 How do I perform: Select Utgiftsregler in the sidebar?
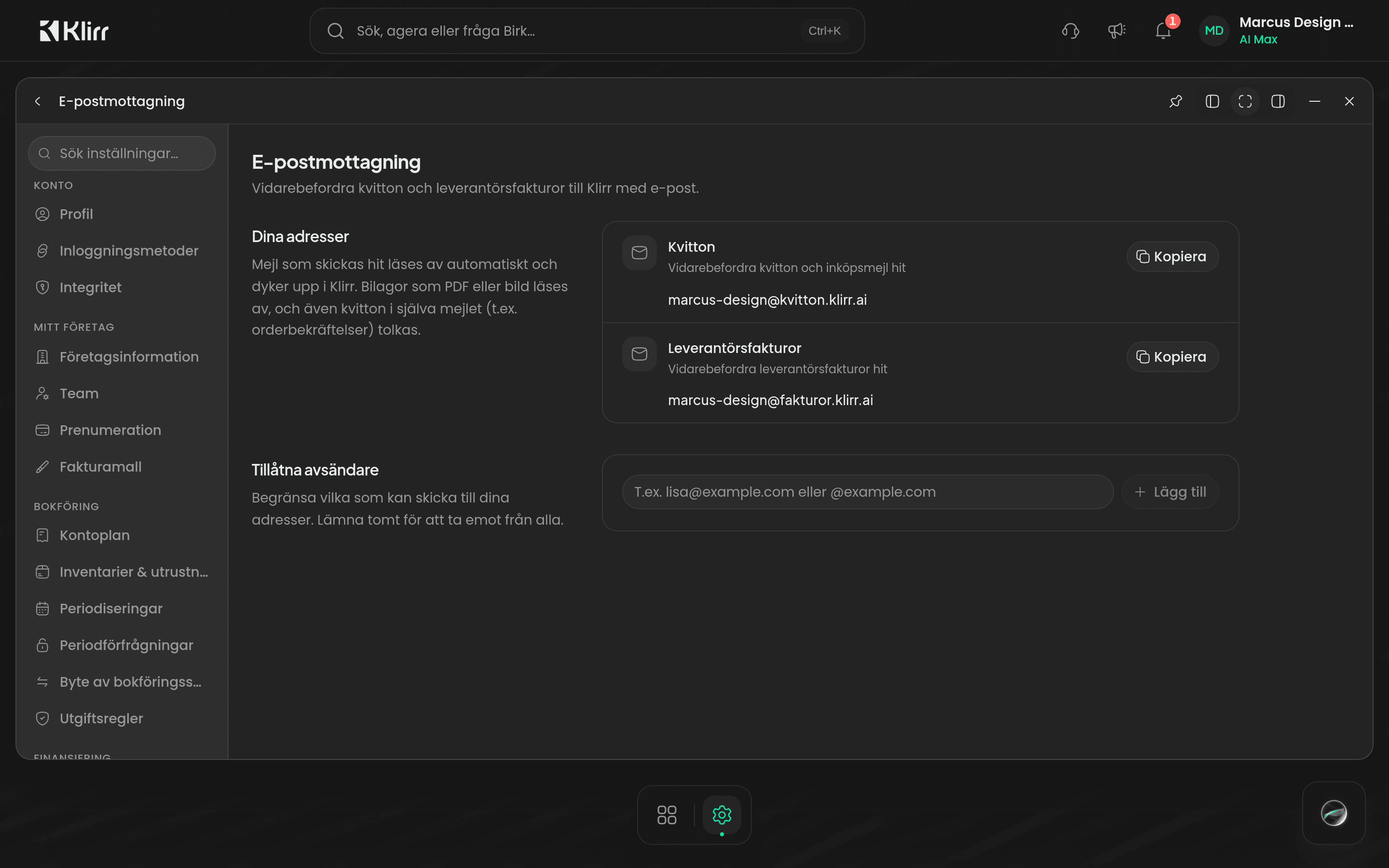[x=122, y=719]
